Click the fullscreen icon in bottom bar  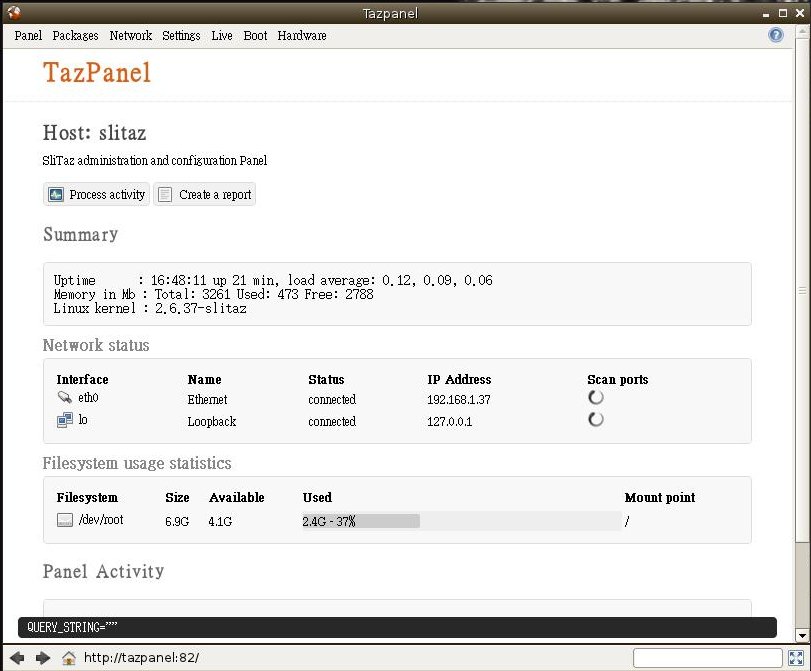[x=795, y=657]
